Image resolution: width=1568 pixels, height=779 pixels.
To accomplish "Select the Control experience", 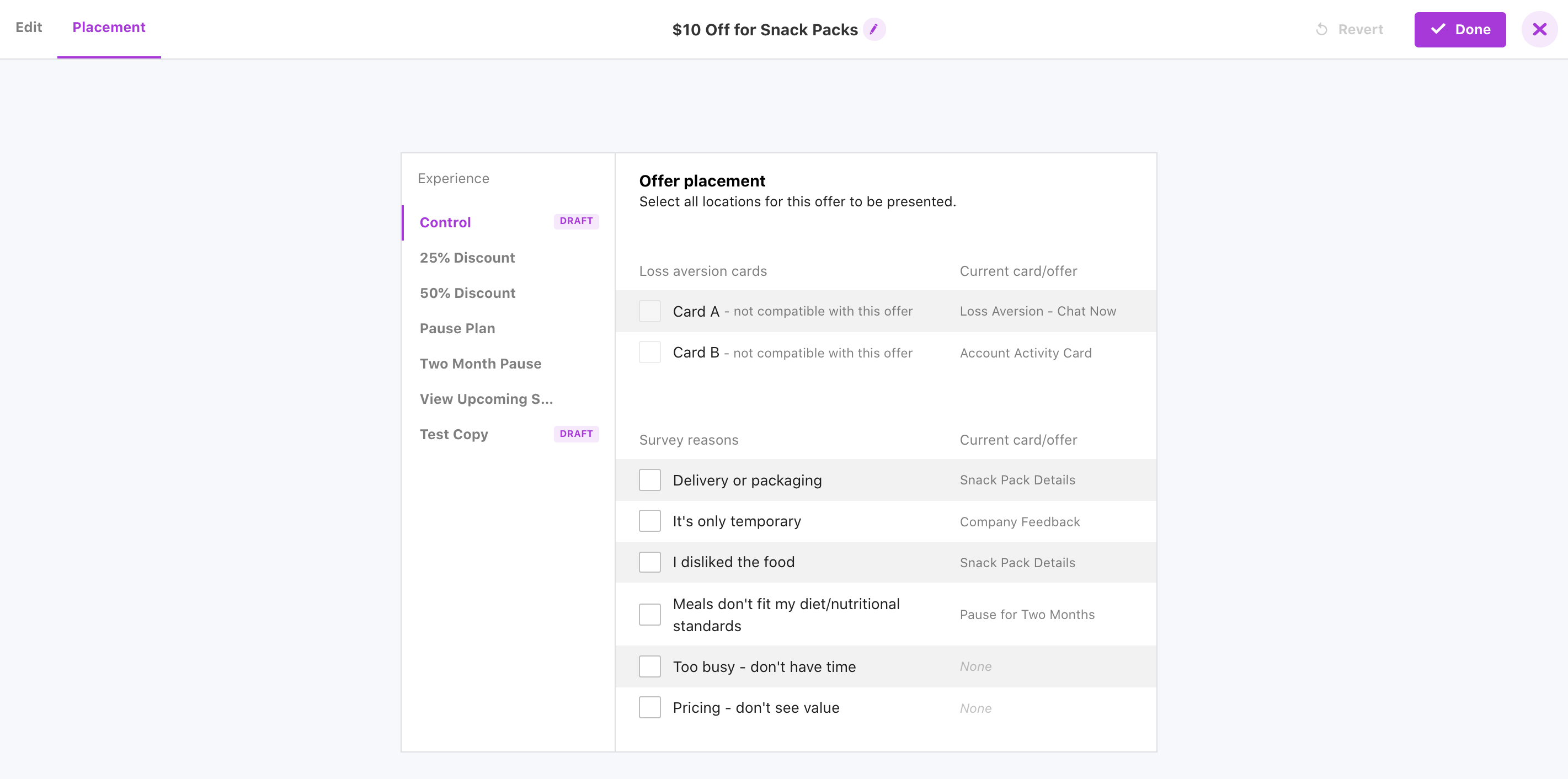I will pos(445,222).
